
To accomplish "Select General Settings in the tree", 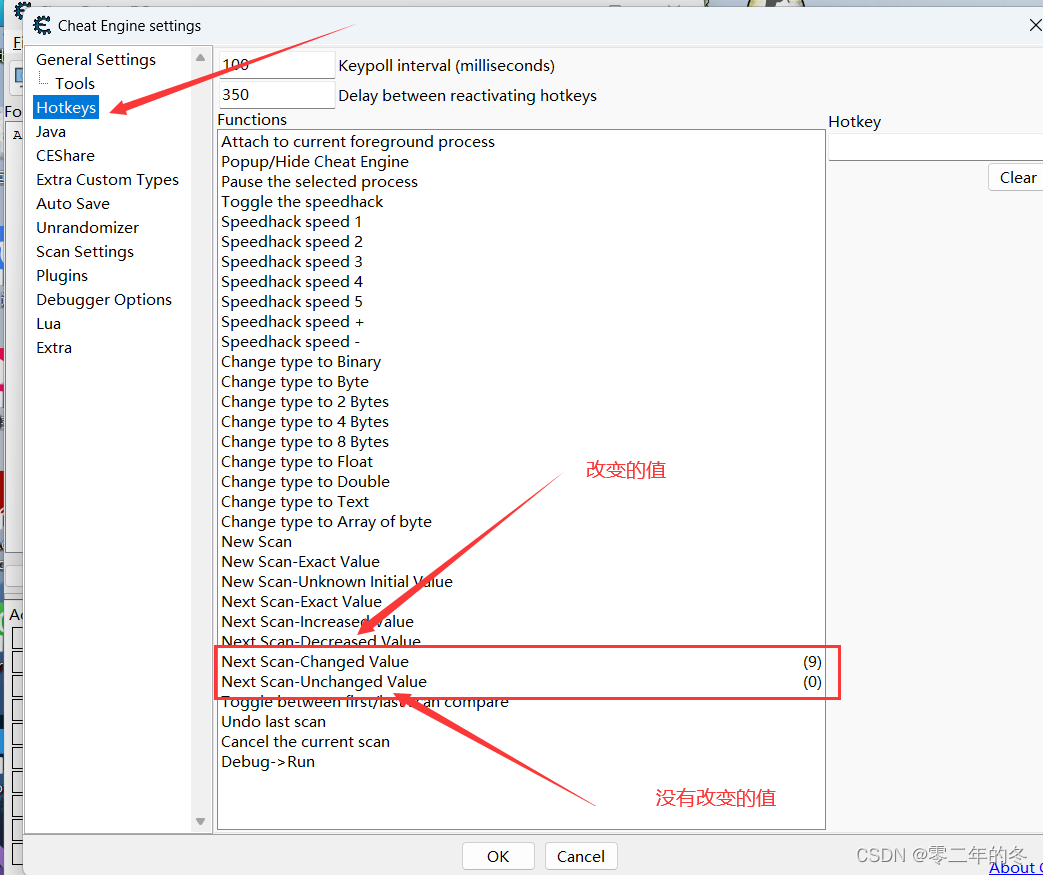I will tap(96, 59).
